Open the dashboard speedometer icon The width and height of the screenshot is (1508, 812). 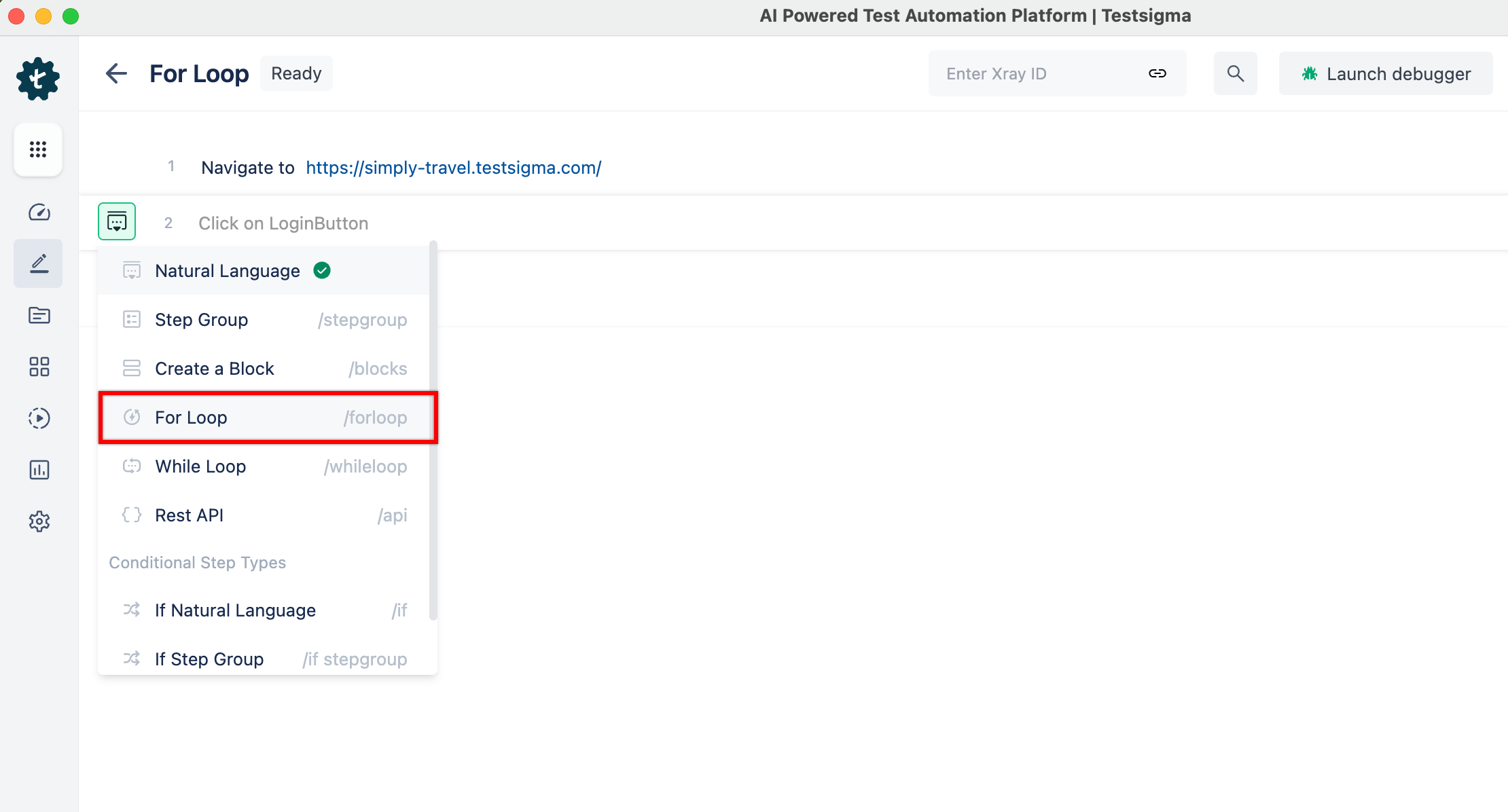39,213
